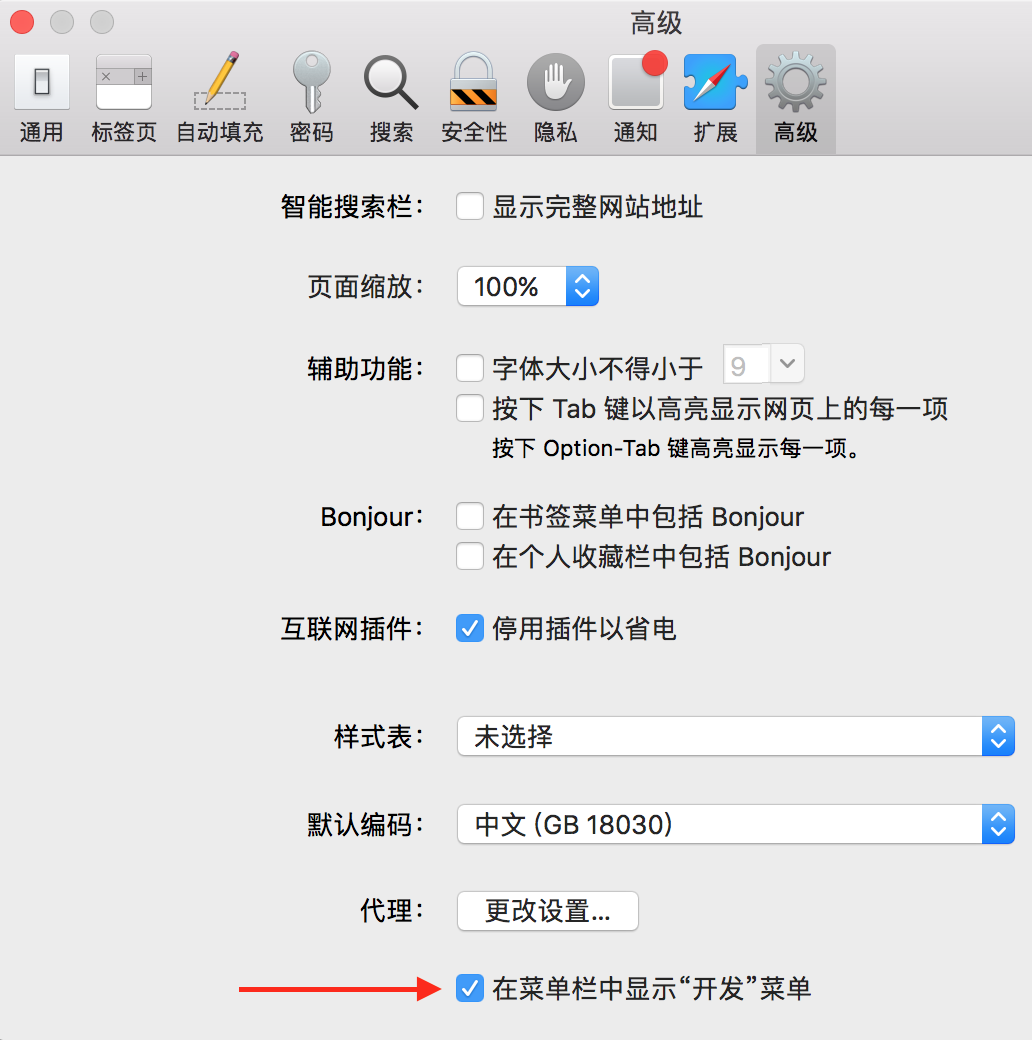1032x1040 pixels.
Task: Open the 隐私 (Privacy) hand pane
Action: click(556, 99)
